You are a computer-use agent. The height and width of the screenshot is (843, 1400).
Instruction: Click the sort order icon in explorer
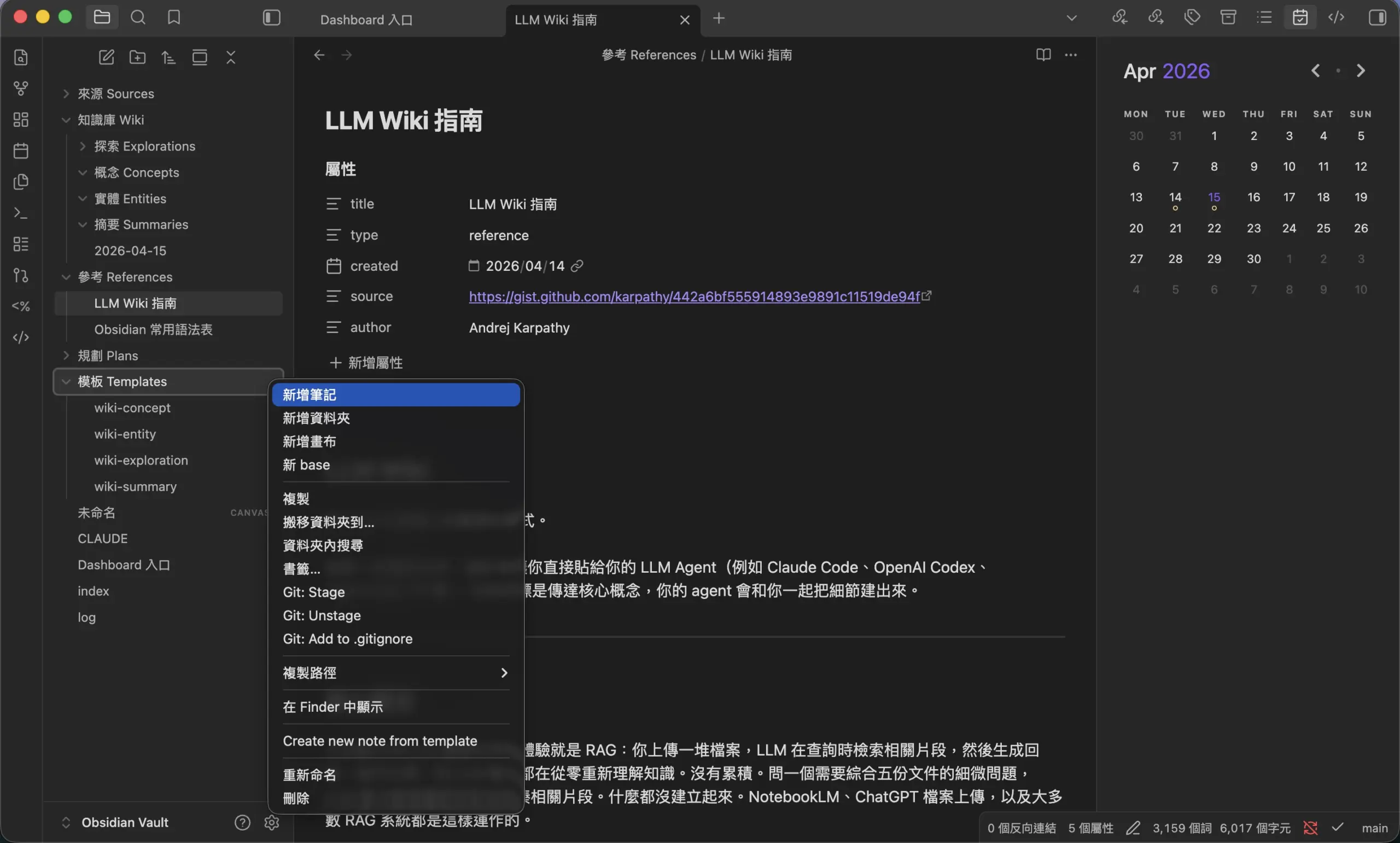click(x=168, y=57)
